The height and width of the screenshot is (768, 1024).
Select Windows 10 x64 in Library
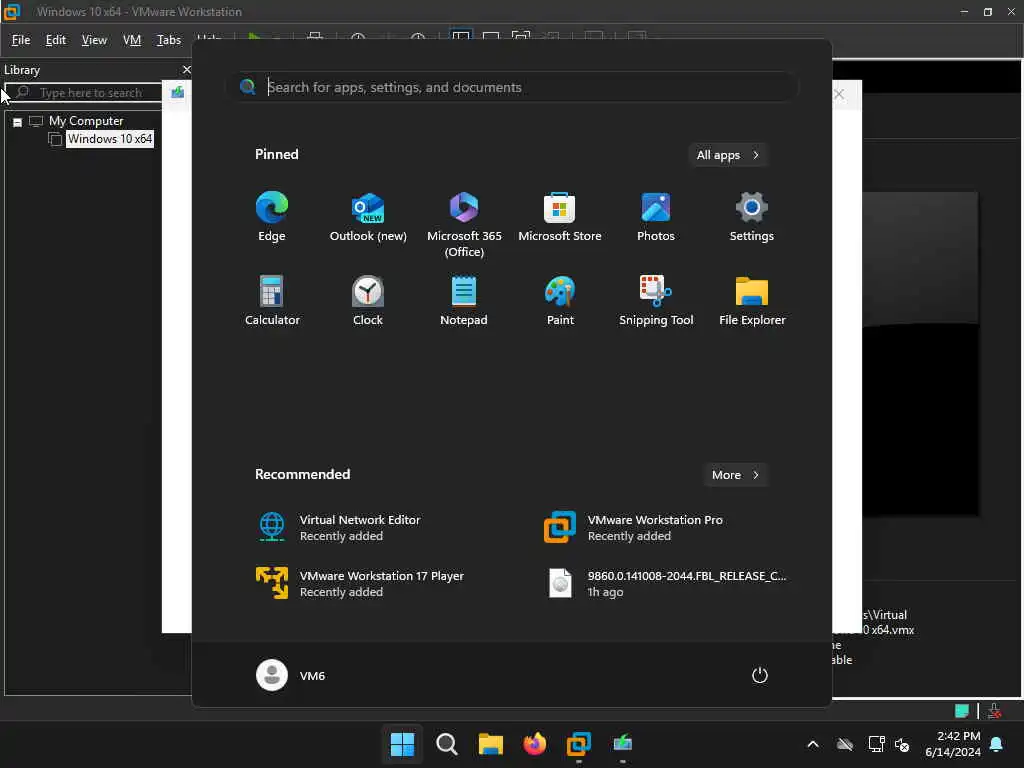[110, 139]
